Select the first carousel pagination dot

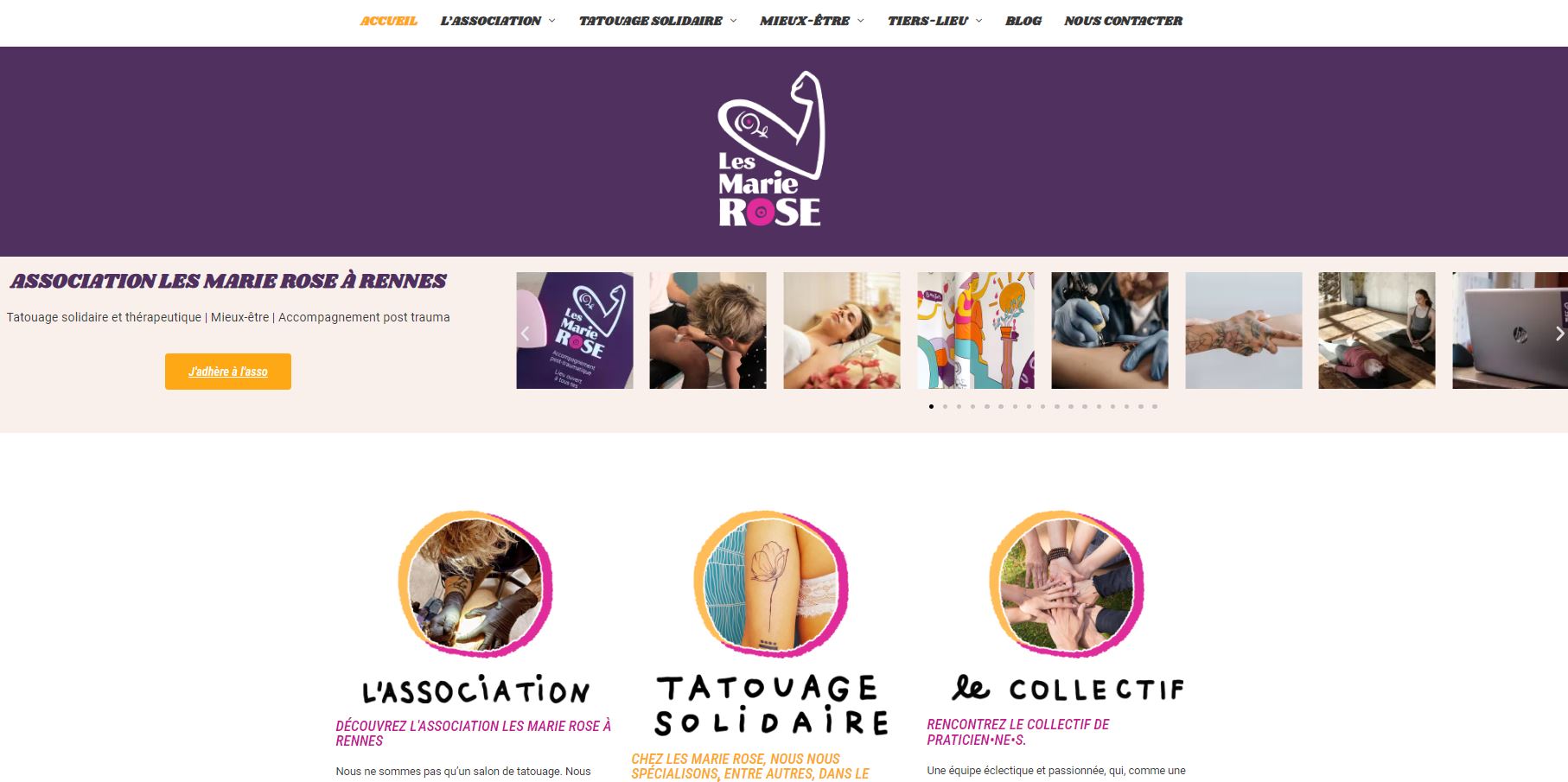pos(931,406)
